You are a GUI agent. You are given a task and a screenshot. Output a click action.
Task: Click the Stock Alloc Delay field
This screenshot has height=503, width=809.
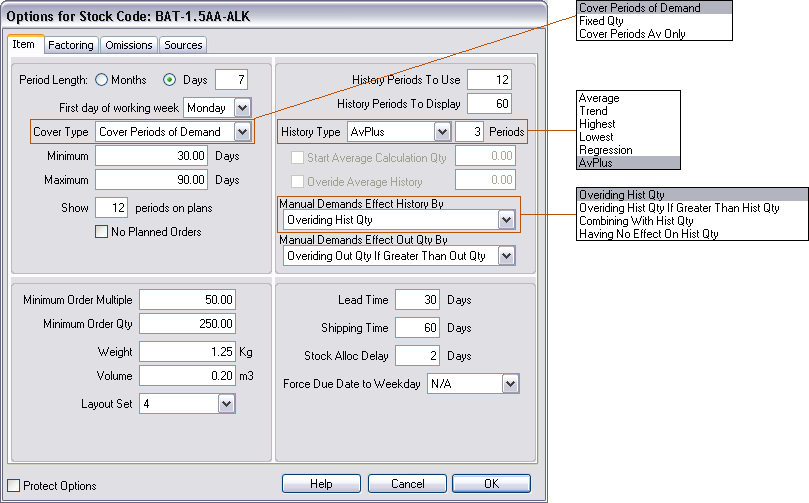(417, 355)
